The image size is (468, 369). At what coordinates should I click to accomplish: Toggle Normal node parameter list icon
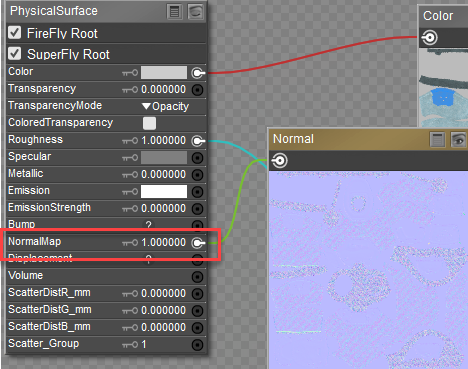(437, 139)
